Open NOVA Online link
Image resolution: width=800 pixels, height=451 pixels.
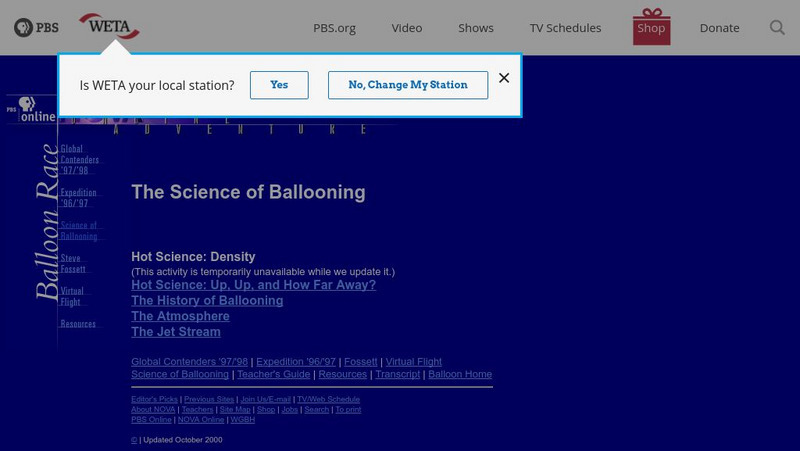point(201,419)
